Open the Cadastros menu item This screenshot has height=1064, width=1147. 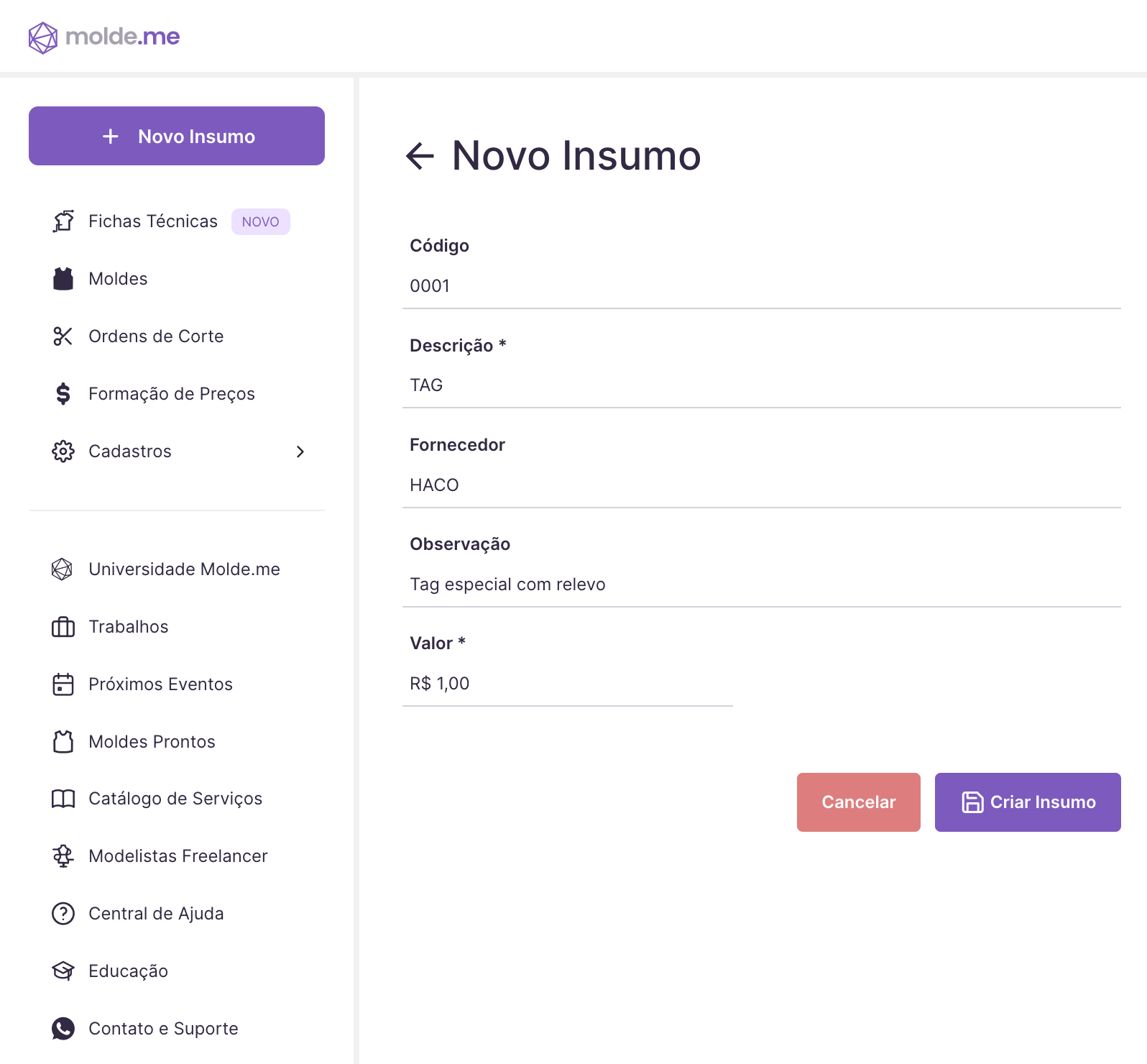(x=177, y=451)
